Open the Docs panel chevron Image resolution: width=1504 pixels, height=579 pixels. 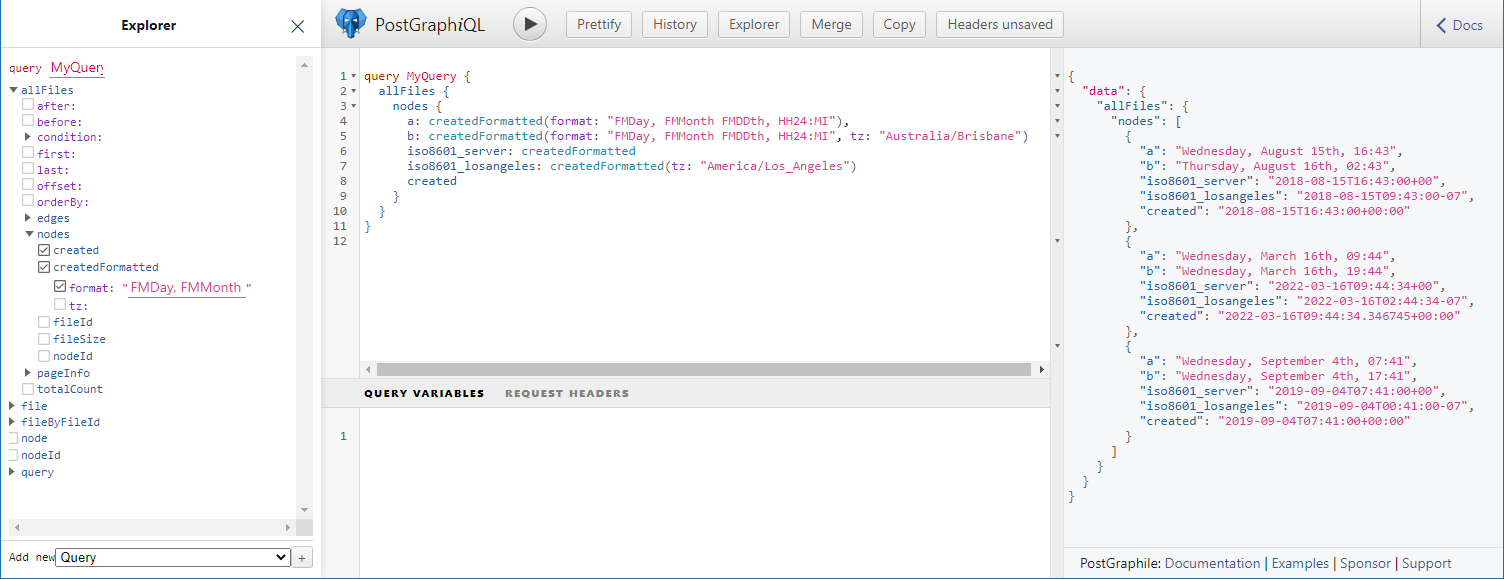[1441, 25]
